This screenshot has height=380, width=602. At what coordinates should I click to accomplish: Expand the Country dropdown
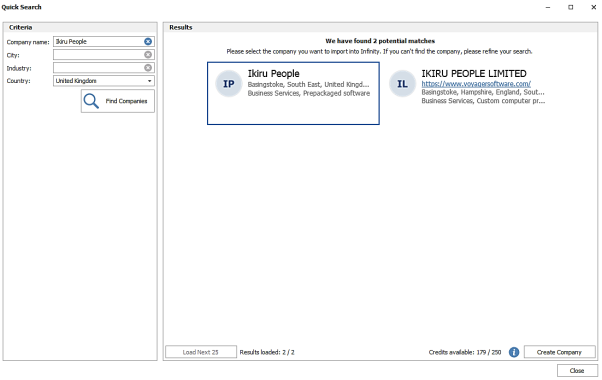(x=149, y=81)
